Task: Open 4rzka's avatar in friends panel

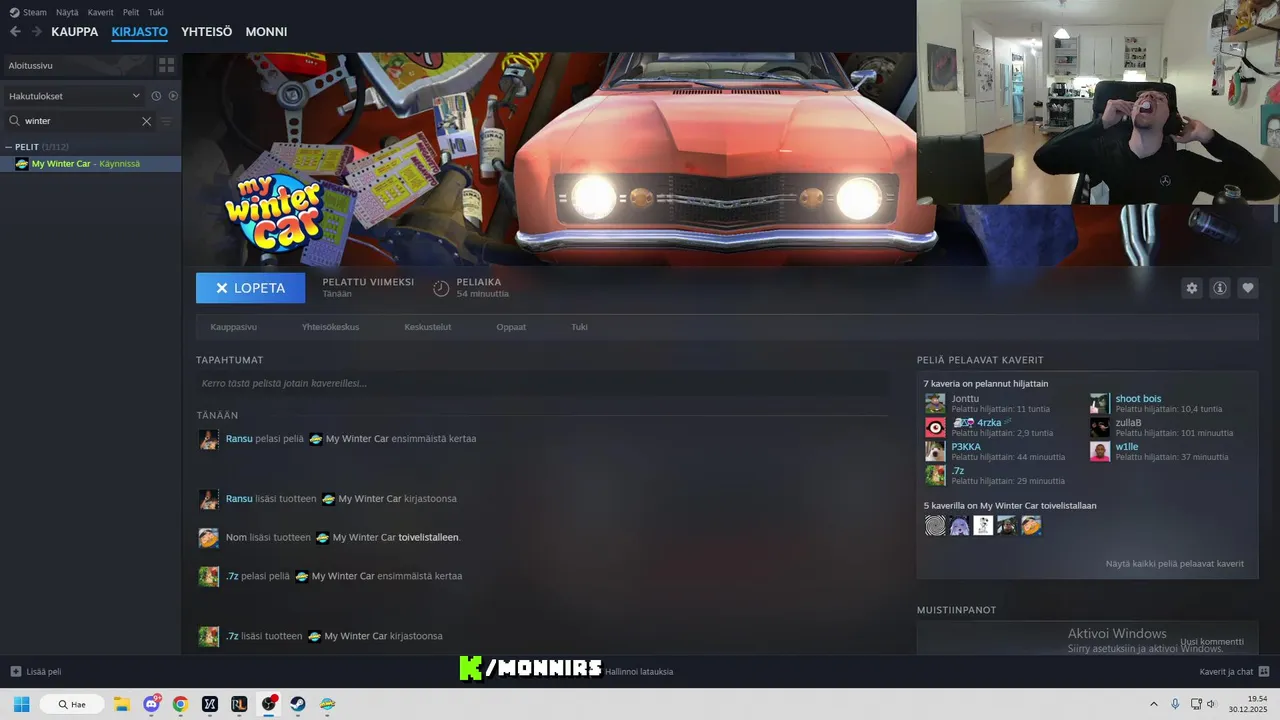Action: click(x=935, y=428)
